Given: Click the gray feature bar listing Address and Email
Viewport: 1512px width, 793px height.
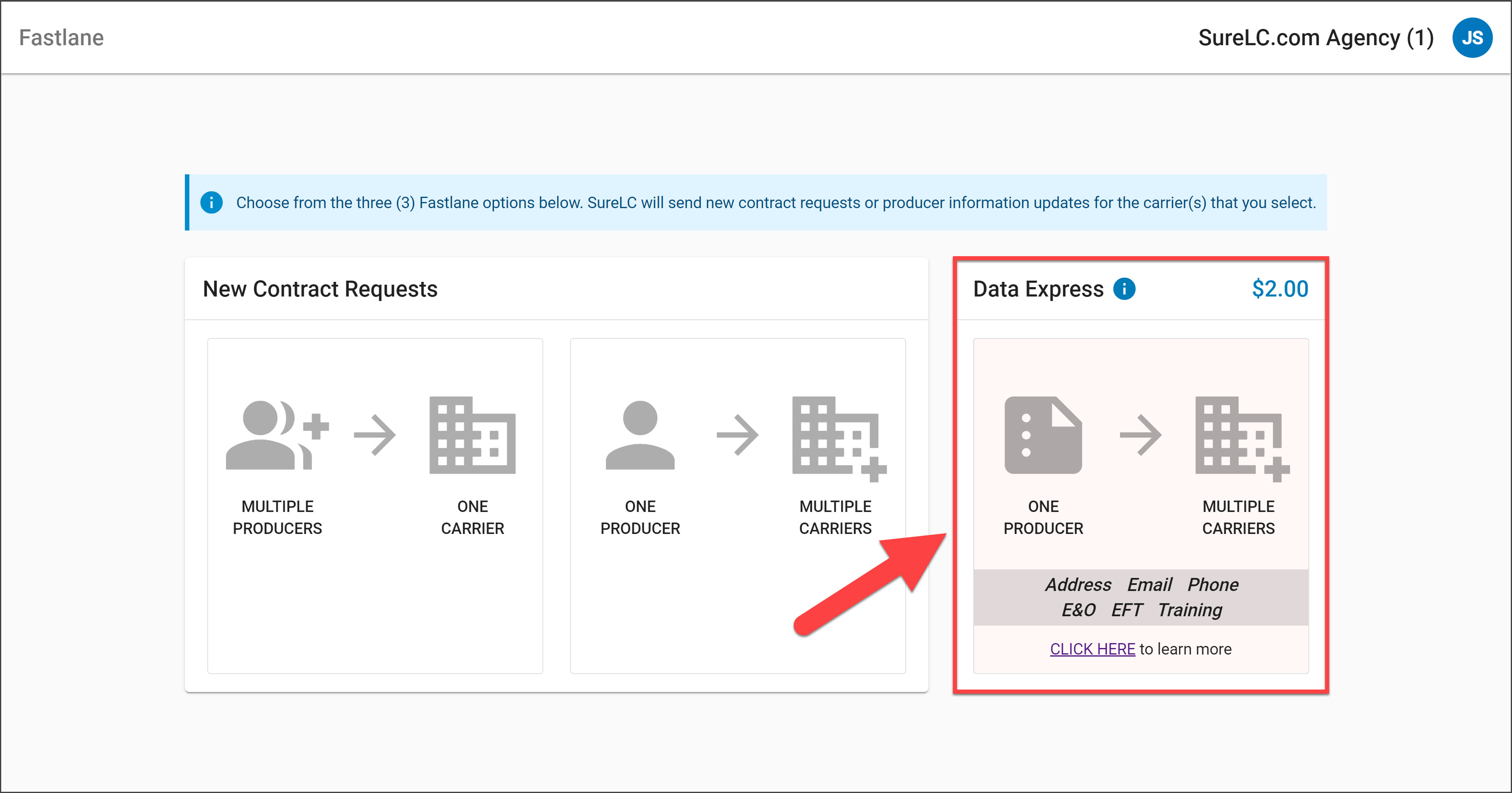Looking at the screenshot, I should coord(1141,597).
